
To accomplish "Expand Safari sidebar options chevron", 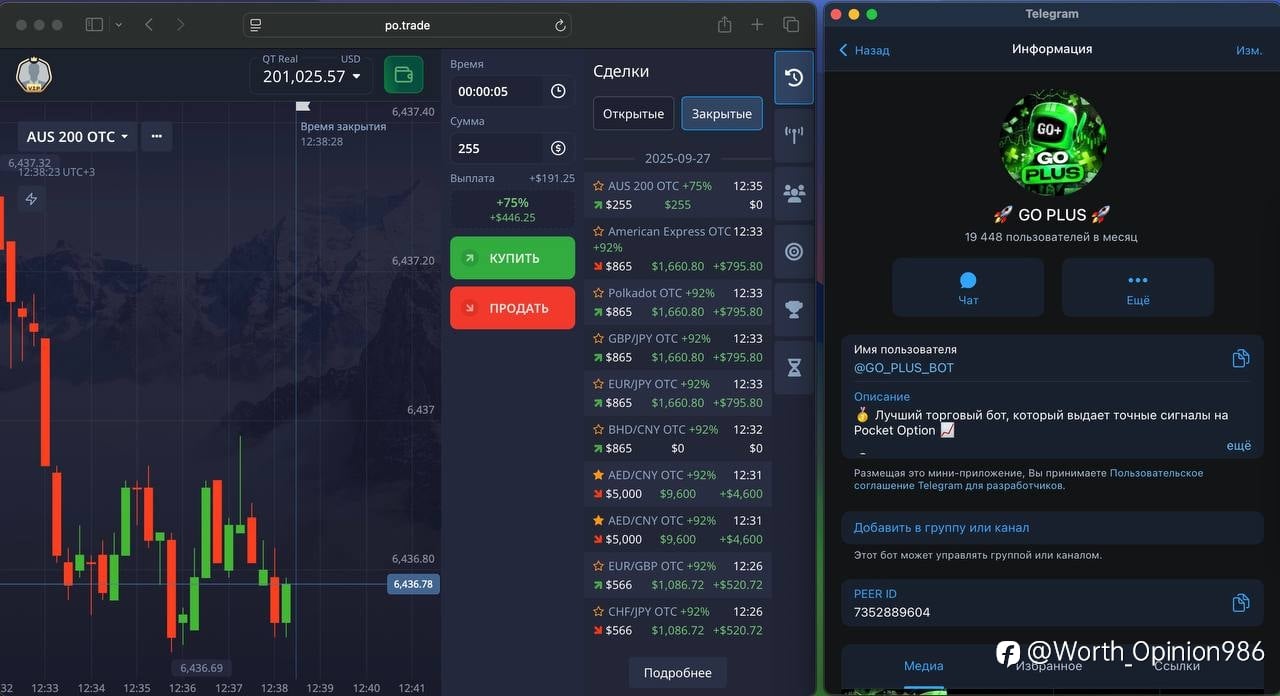I will click(119, 25).
